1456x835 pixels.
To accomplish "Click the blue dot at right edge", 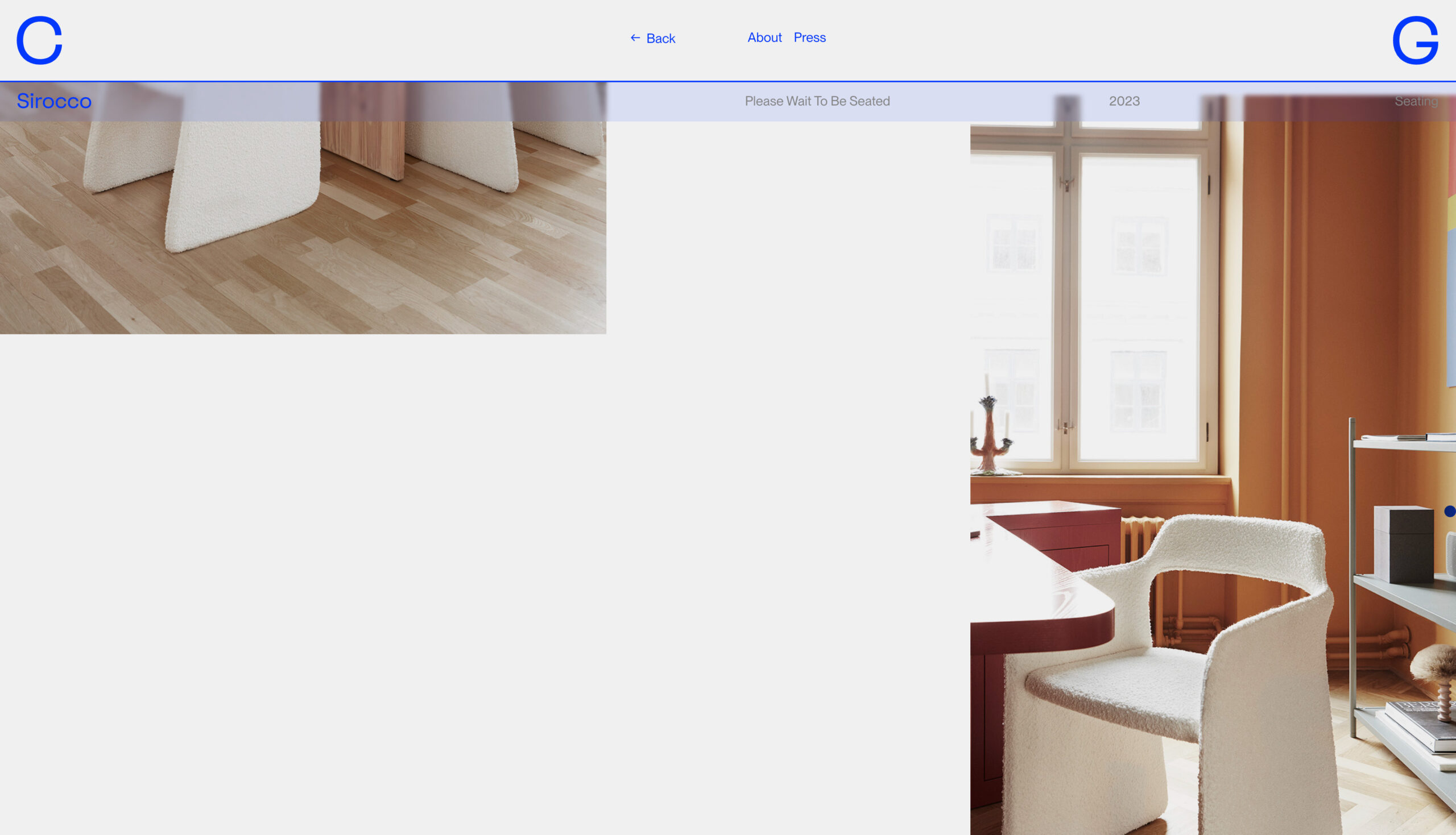I will coord(1449,511).
